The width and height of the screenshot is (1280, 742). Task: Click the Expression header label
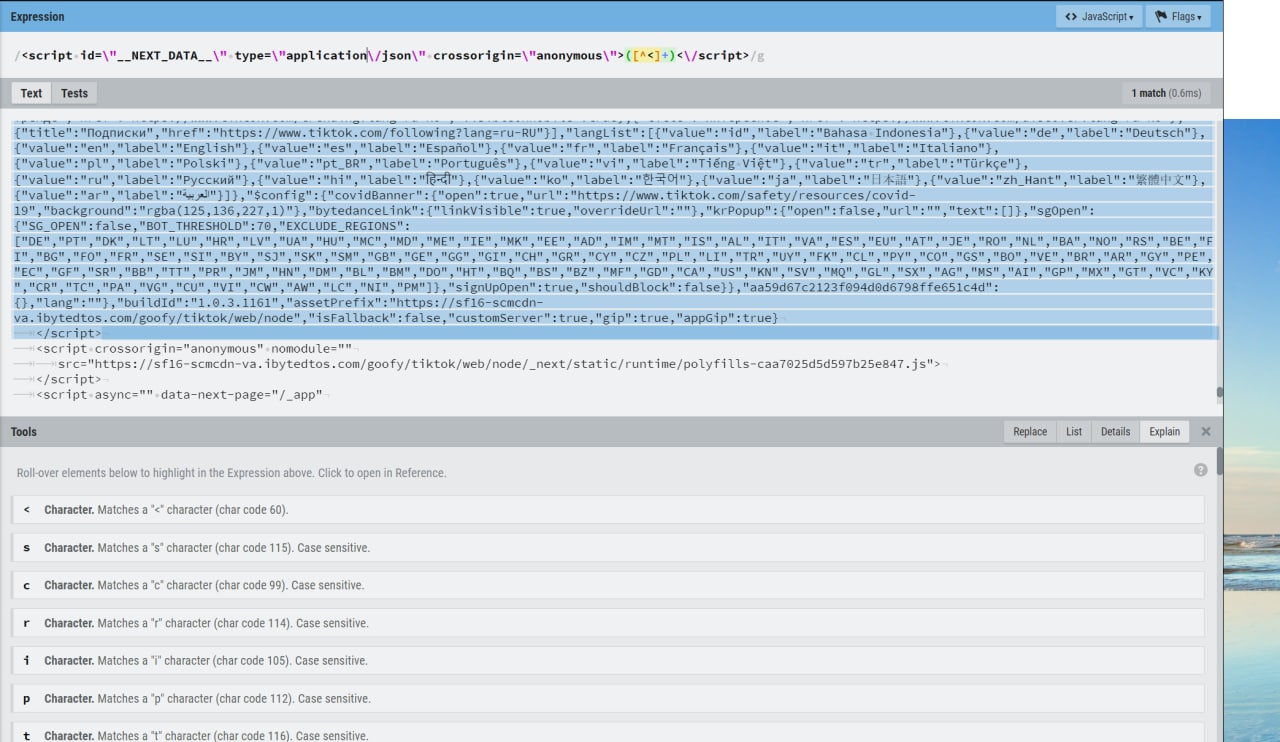pyautogui.click(x=37, y=17)
